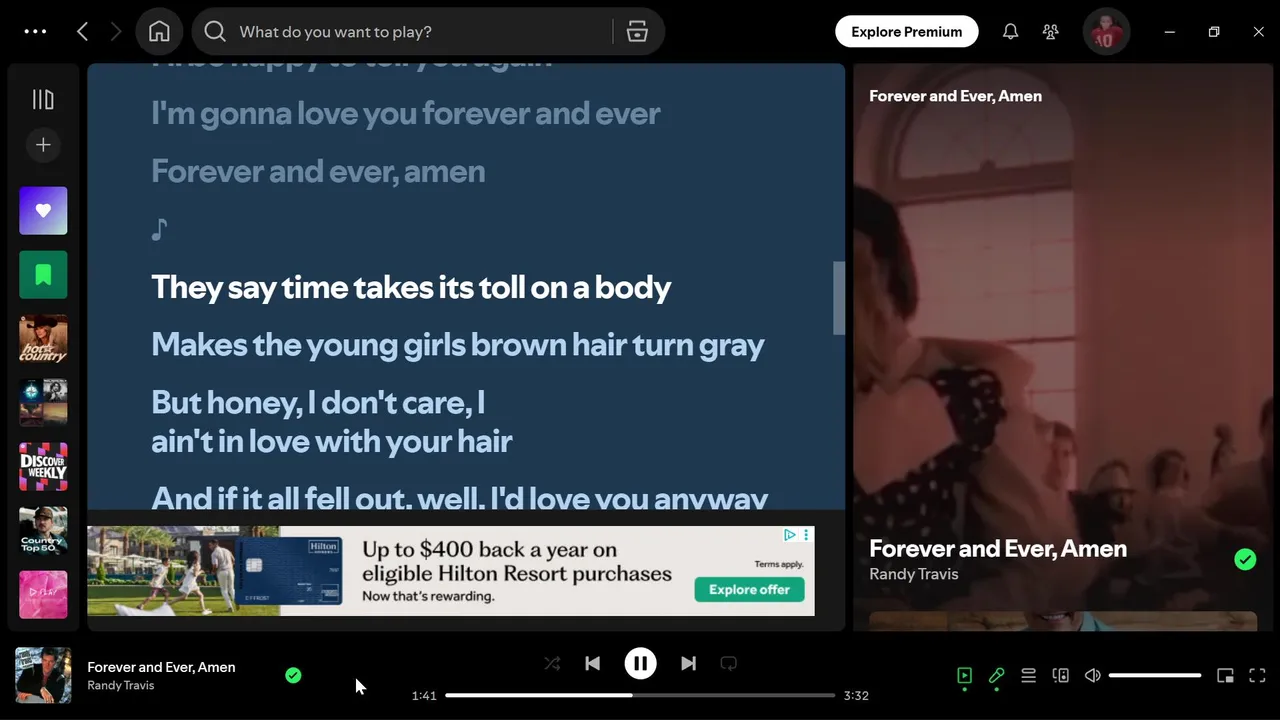The height and width of the screenshot is (720, 1280).
Task: Seek in the song progress bar
Action: [x=640, y=695]
